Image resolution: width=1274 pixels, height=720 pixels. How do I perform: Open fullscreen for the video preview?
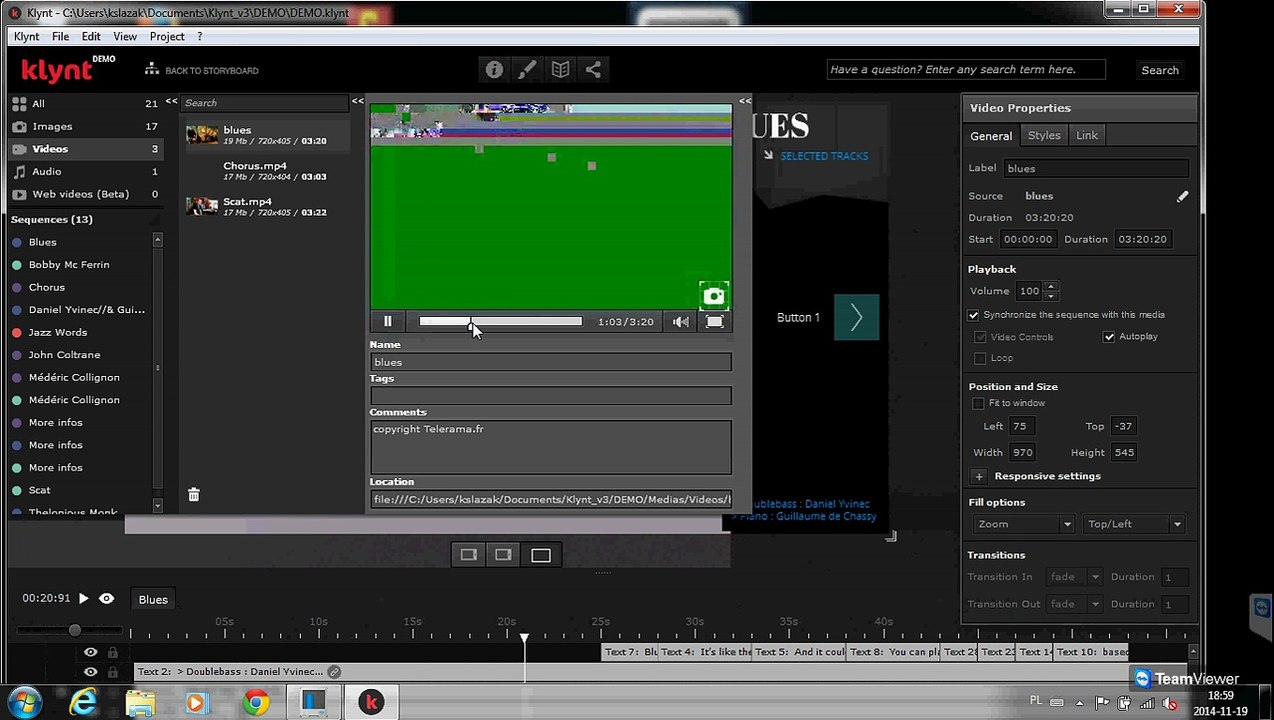(x=715, y=321)
